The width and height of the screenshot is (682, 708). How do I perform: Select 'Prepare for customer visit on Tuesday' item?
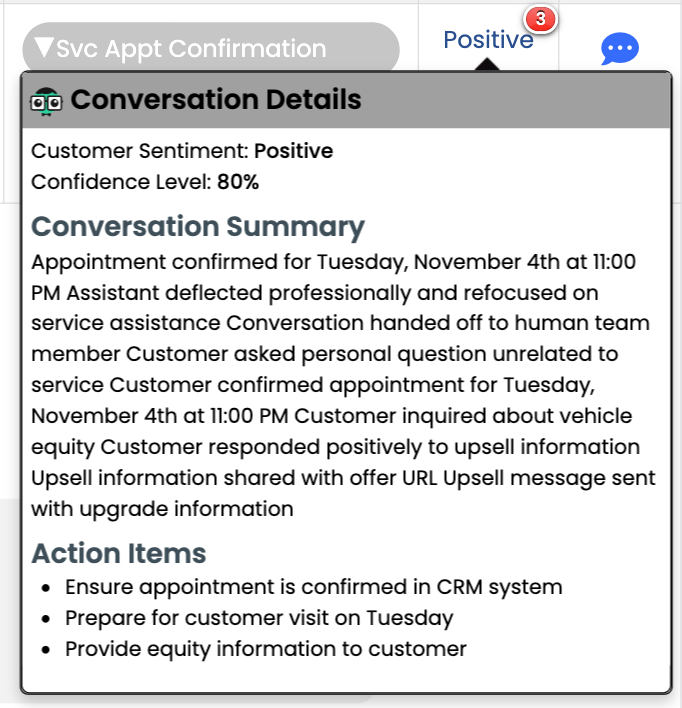(x=259, y=618)
